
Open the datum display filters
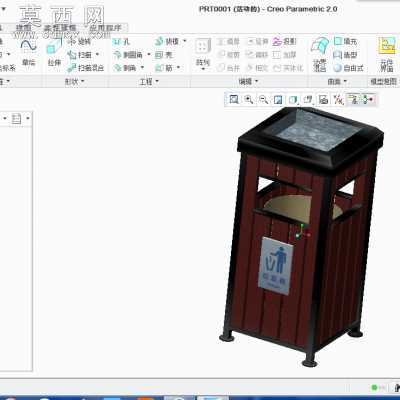coord(338,99)
